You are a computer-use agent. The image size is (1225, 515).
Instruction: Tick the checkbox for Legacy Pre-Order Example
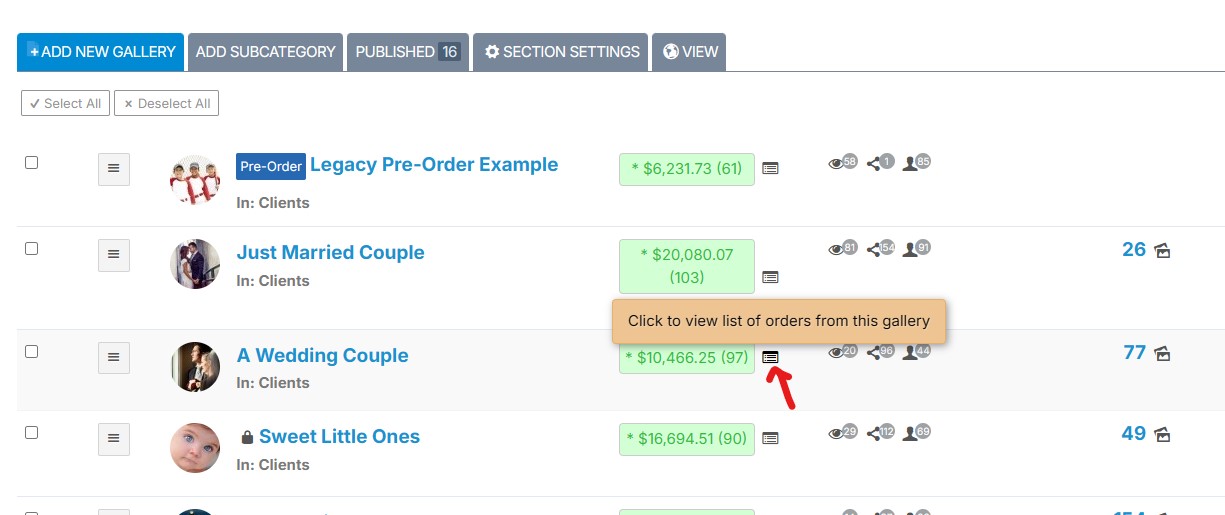[x=31, y=162]
